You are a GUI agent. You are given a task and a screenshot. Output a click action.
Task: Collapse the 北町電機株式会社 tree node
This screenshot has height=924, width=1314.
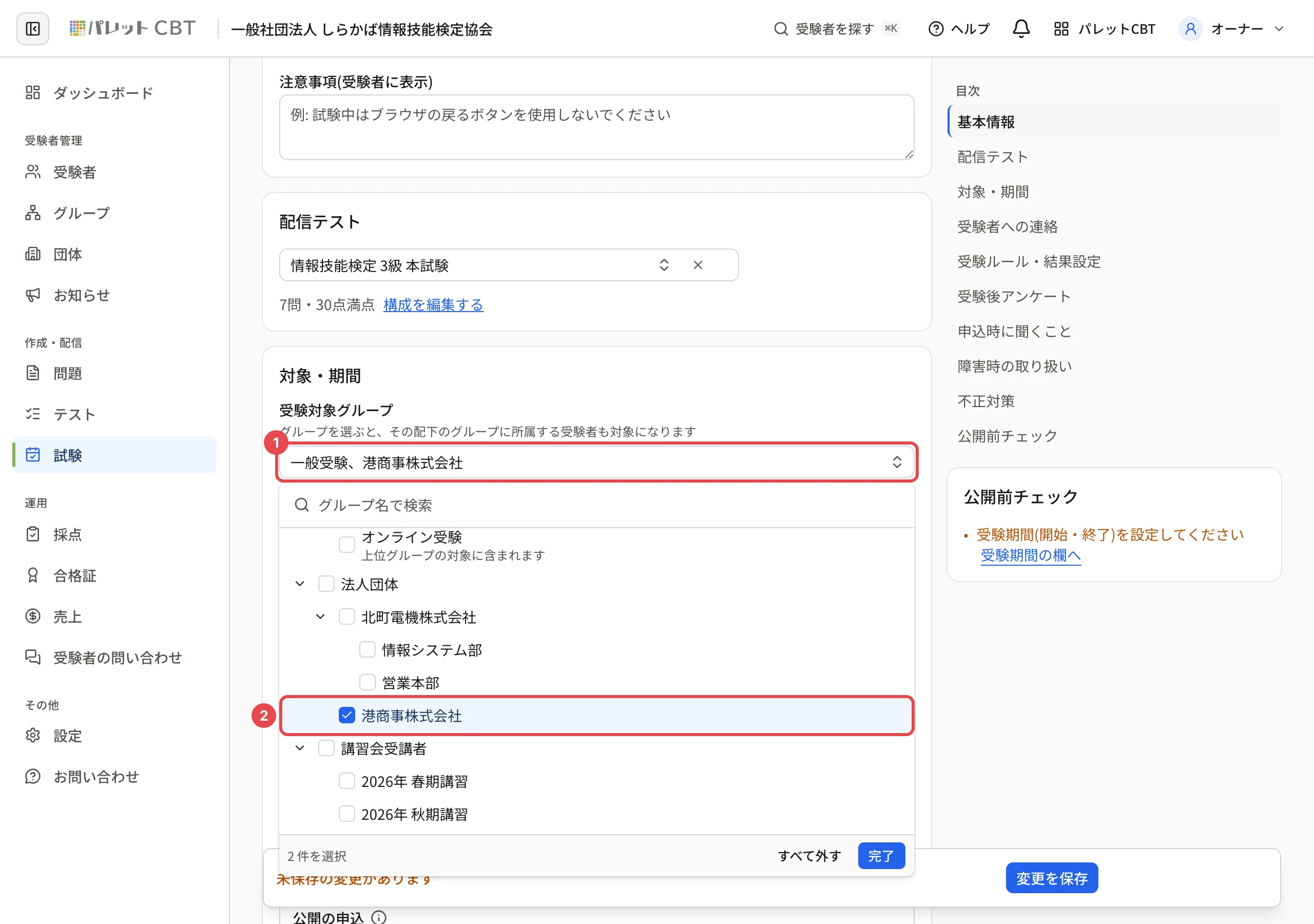(x=320, y=617)
